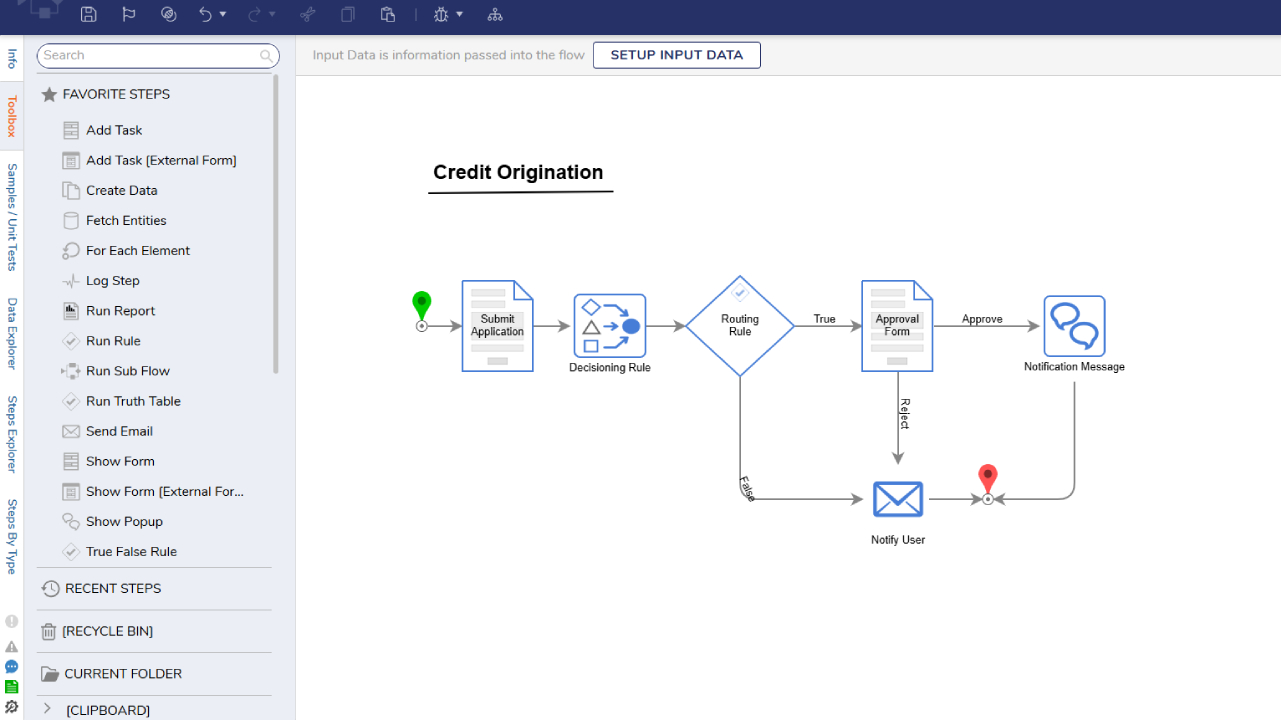The width and height of the screenshot is (1281, 720).
Task: Select the Decisioning Rule step icon
Action: click(610, 326)
